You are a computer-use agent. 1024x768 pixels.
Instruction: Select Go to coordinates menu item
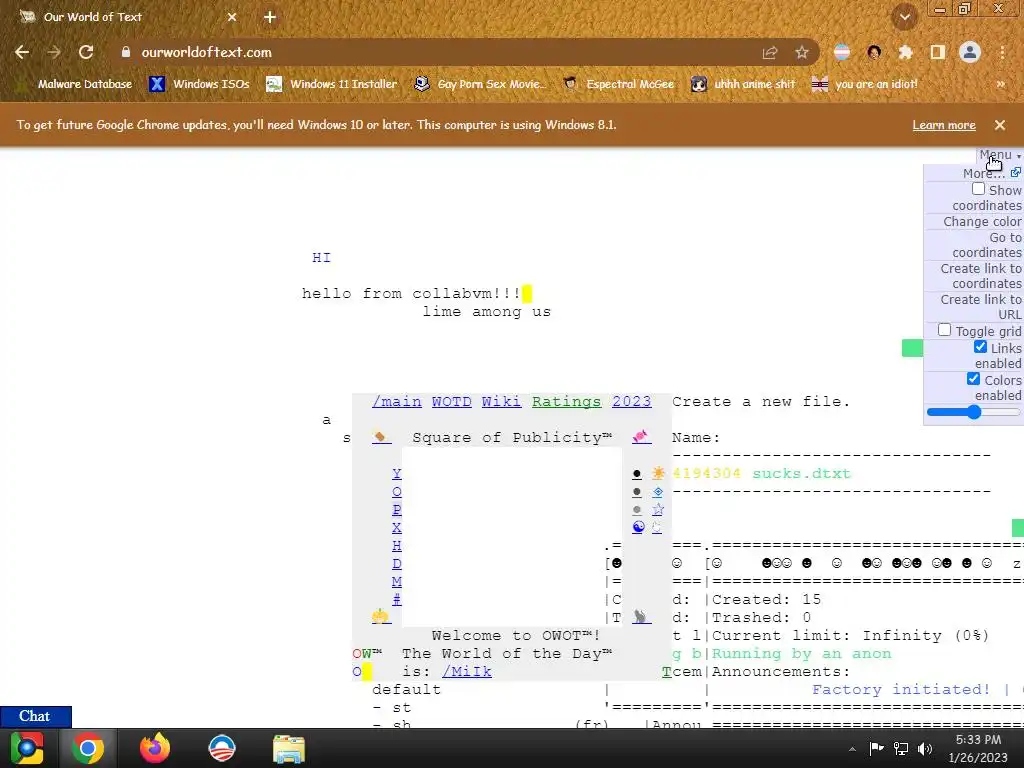click(986, 245)
